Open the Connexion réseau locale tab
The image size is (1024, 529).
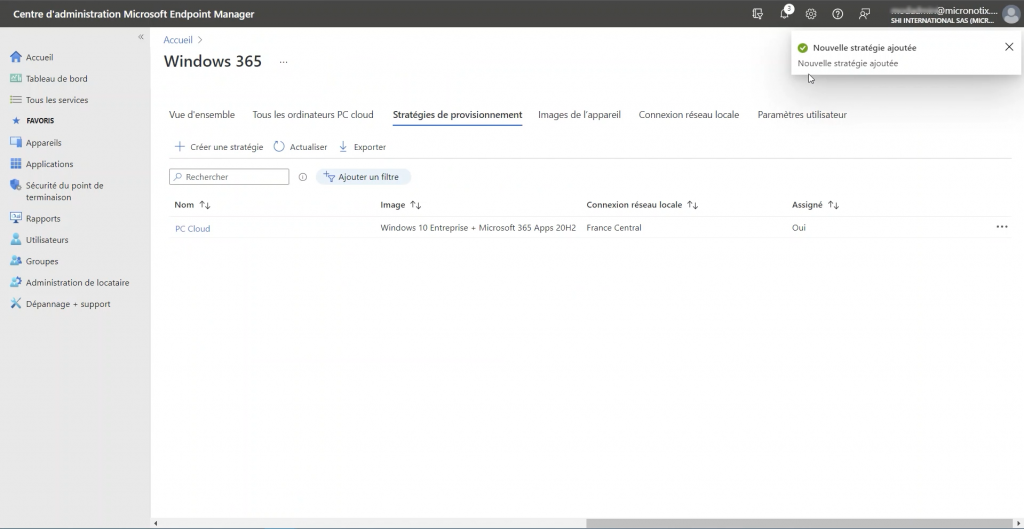[x=689, y=114]
